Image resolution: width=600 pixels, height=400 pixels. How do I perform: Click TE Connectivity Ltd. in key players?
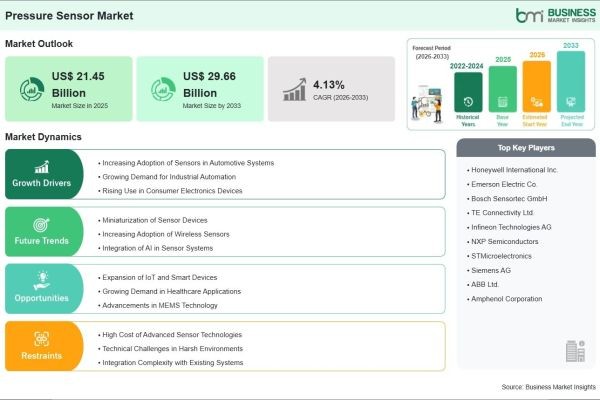coord(500,213)
